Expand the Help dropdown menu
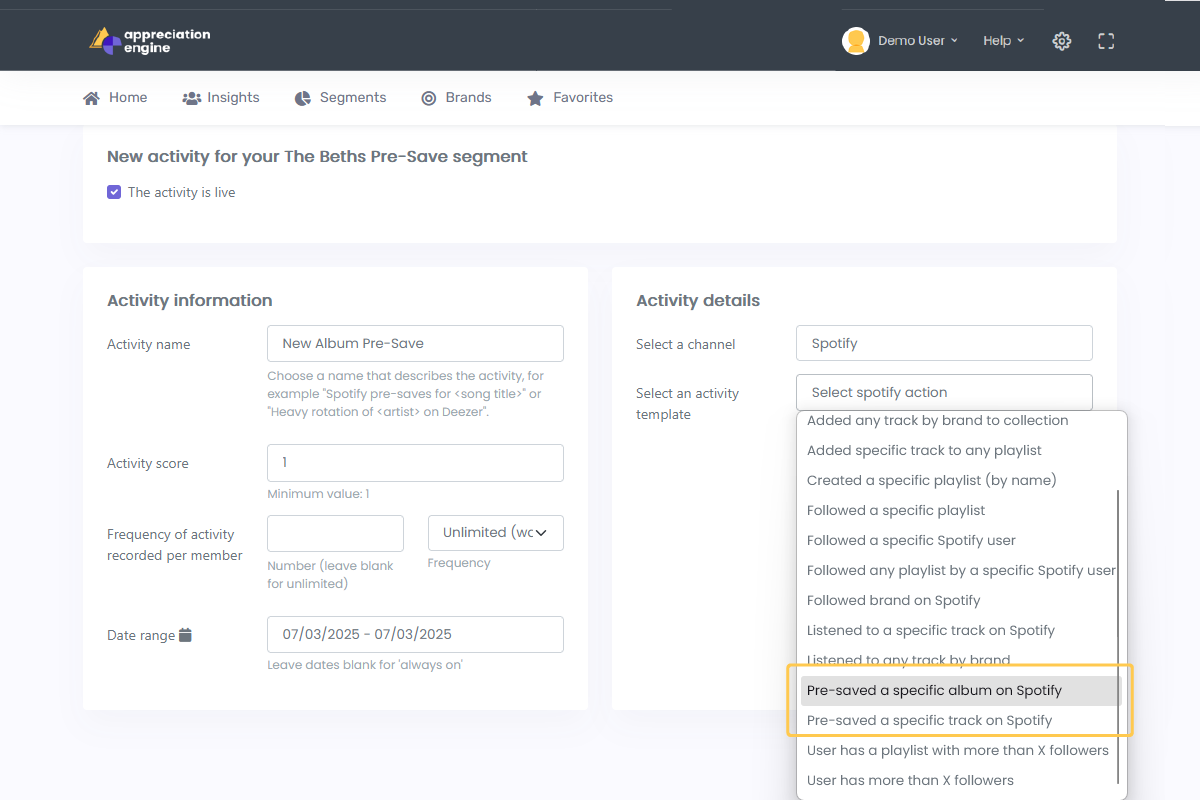The width and height of the screenshot is (1200, 800). 1004,41
